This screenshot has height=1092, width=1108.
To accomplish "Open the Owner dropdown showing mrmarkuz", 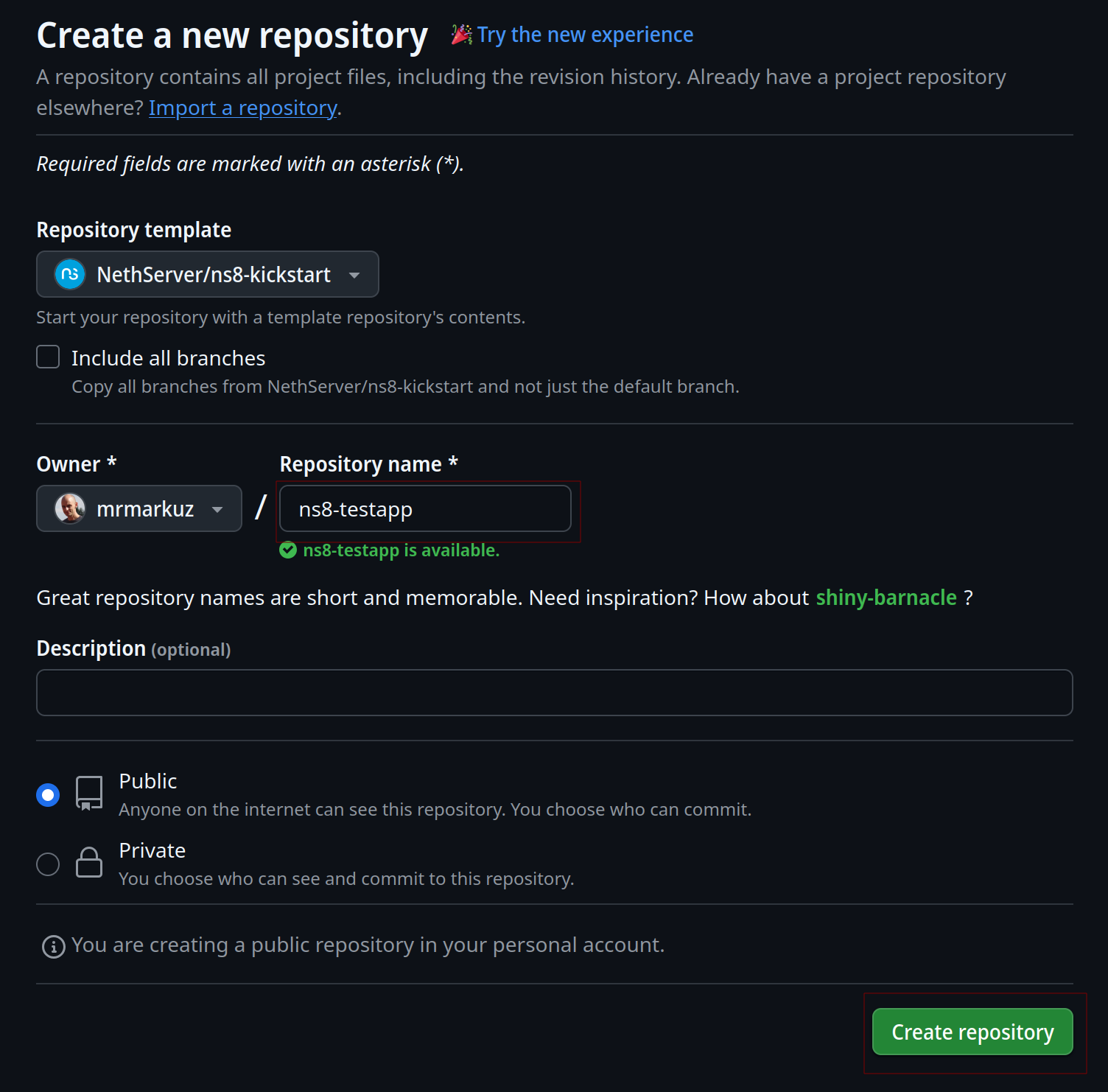I will point(139,508).
